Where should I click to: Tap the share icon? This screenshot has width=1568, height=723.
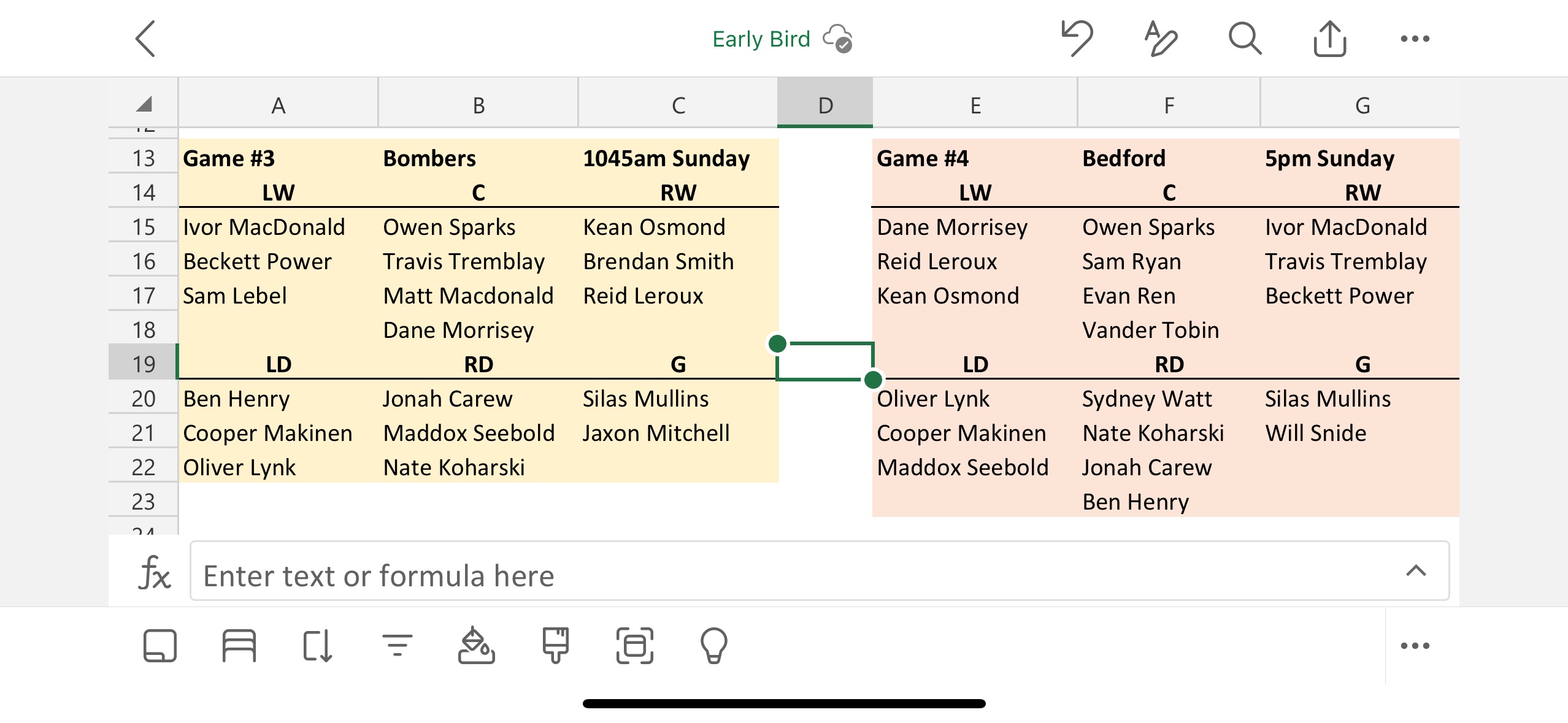coord(1329,39)
